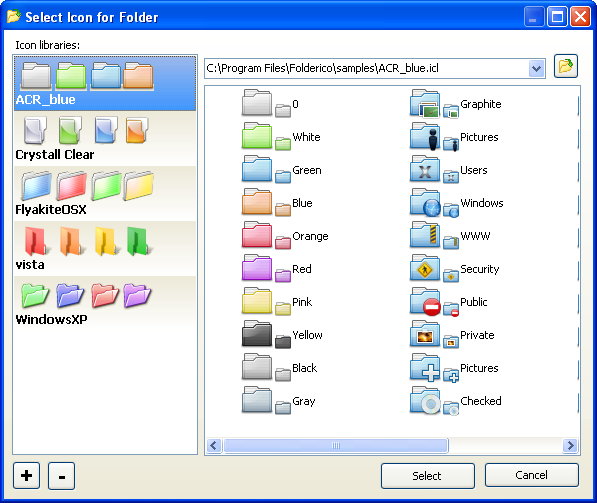
Task: Add a new icon library with plus button
Action: [x=26, y=476]
